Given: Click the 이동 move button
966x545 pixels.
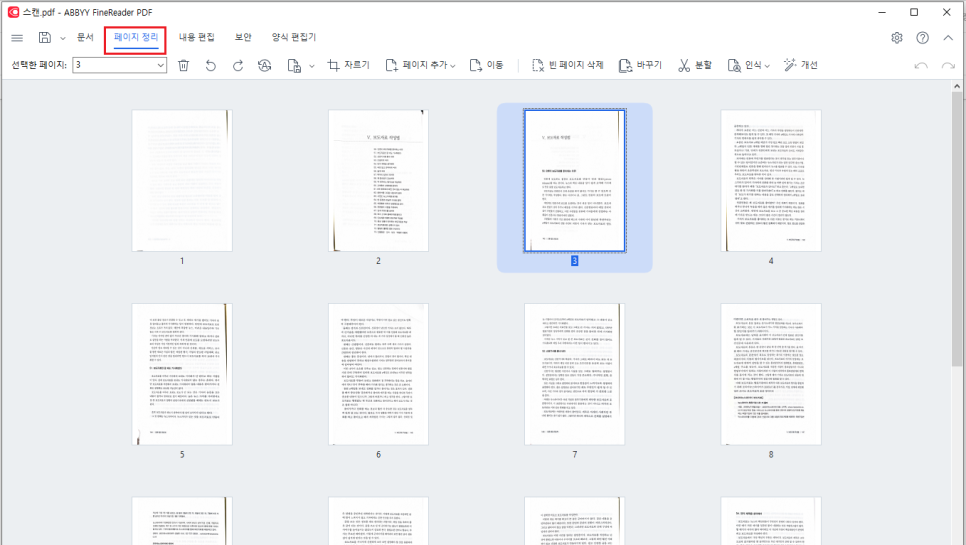Looking at the screenshot, I should tap(486, 65).
